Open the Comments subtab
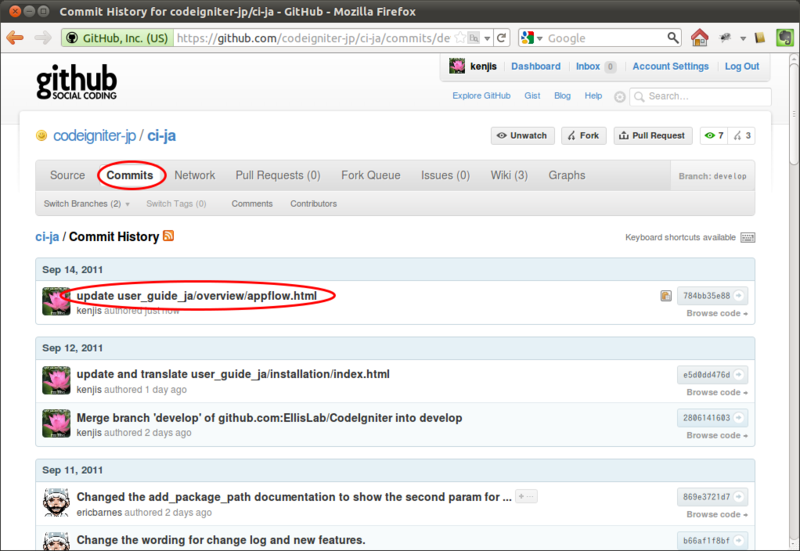Screen dimensions: 800x551 pyautogui.click(x=252, y=204)
